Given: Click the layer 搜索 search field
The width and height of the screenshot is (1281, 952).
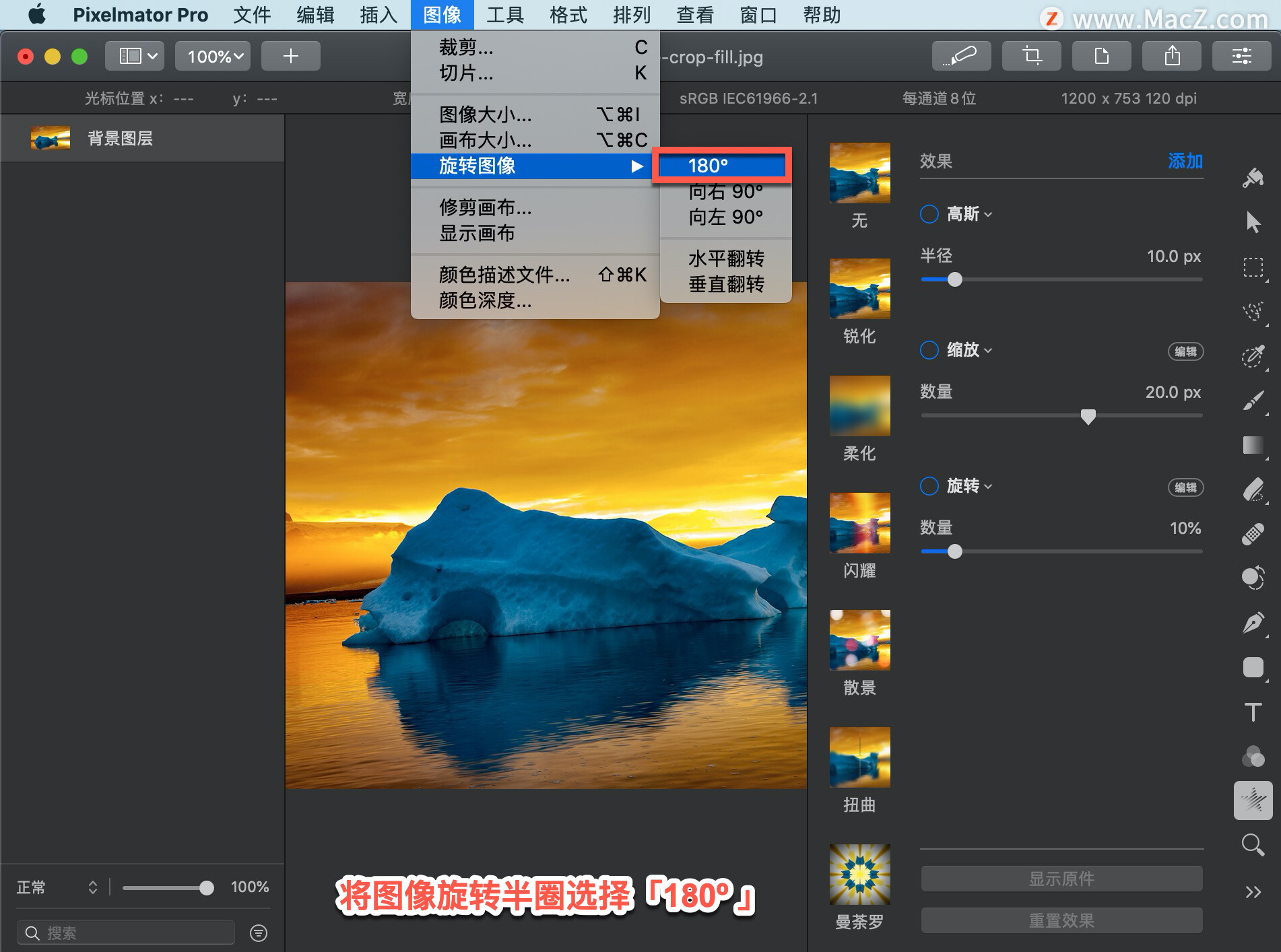Looking at the screenshot, I should 126,932.
